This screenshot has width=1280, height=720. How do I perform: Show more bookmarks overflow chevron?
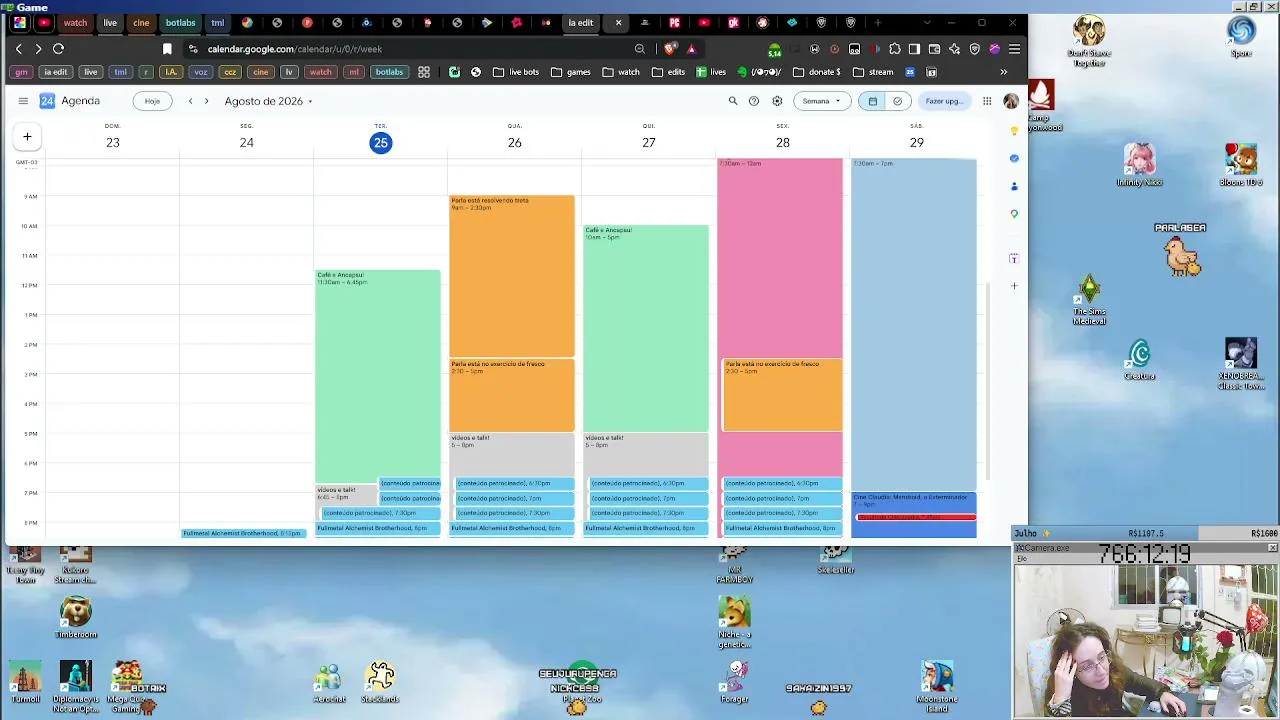[x=1003, y=72]
